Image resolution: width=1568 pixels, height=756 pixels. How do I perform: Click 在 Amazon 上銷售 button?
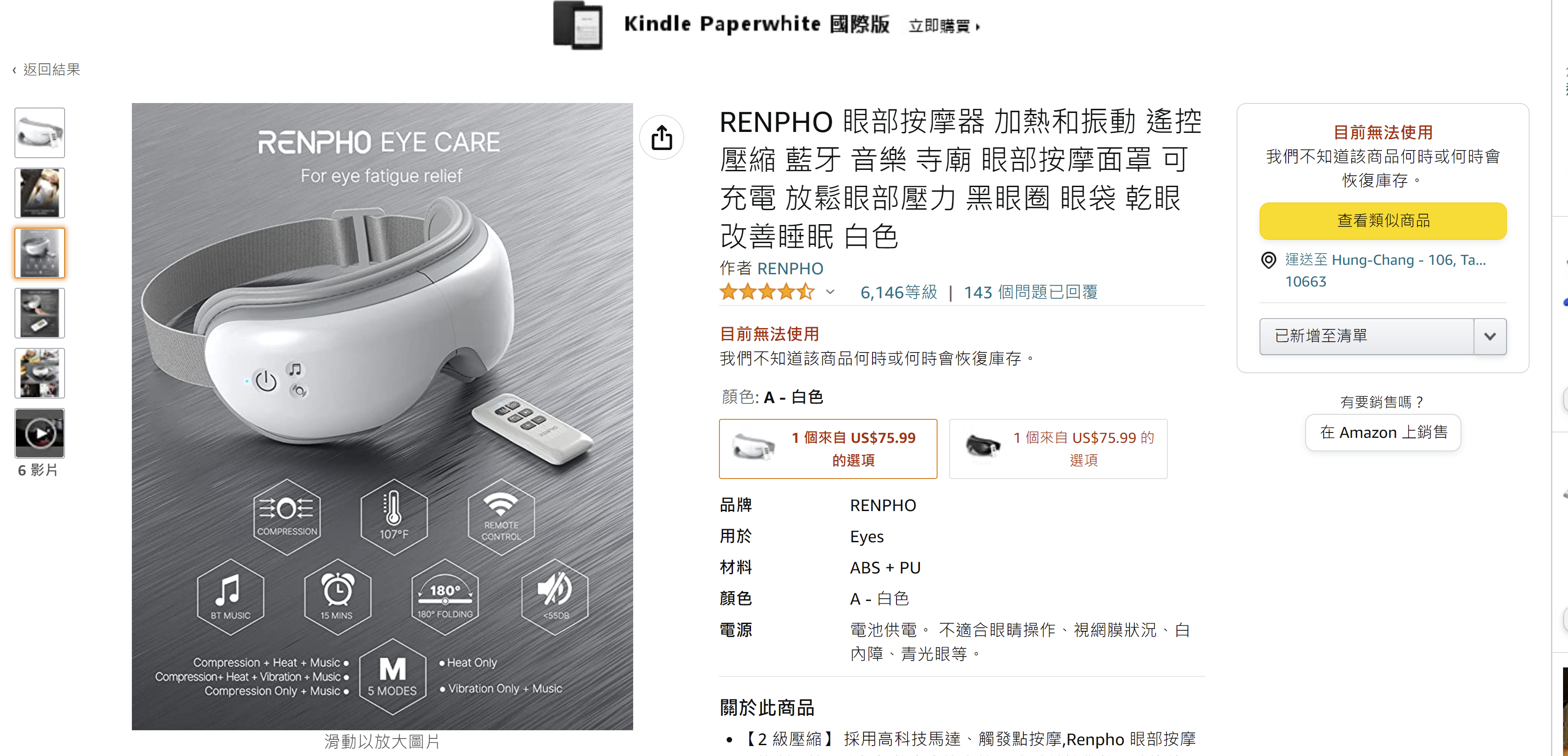click(x=1383, y=432)
